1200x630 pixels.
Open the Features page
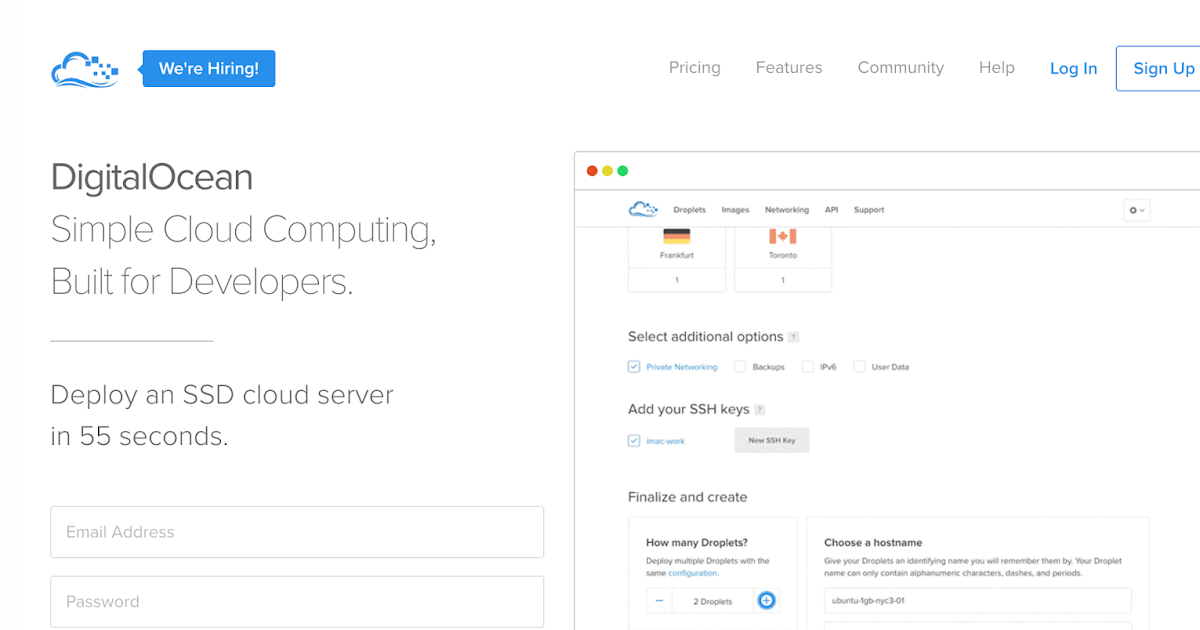coord(789,68)
